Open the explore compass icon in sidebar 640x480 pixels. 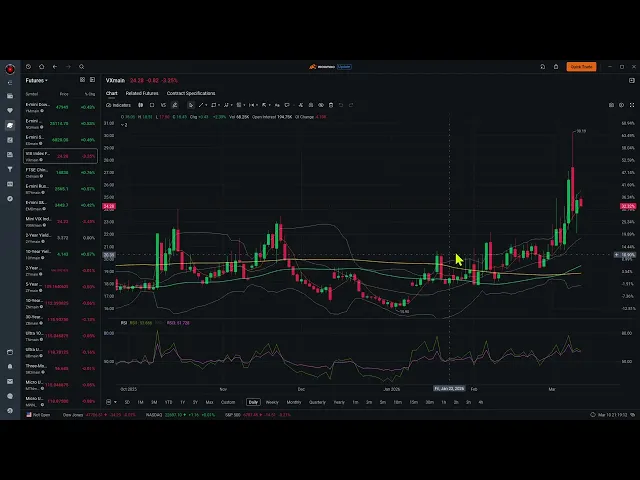[x=10, y=199]
